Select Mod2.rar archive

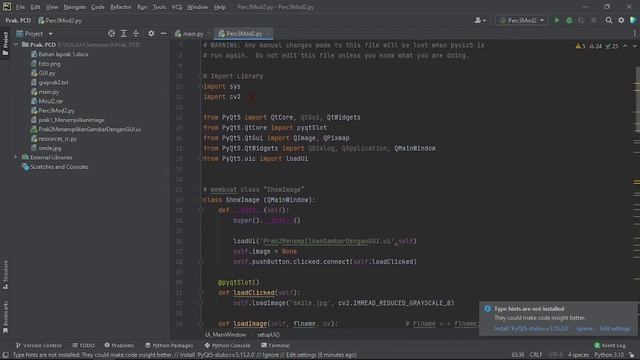coord(51,101)
